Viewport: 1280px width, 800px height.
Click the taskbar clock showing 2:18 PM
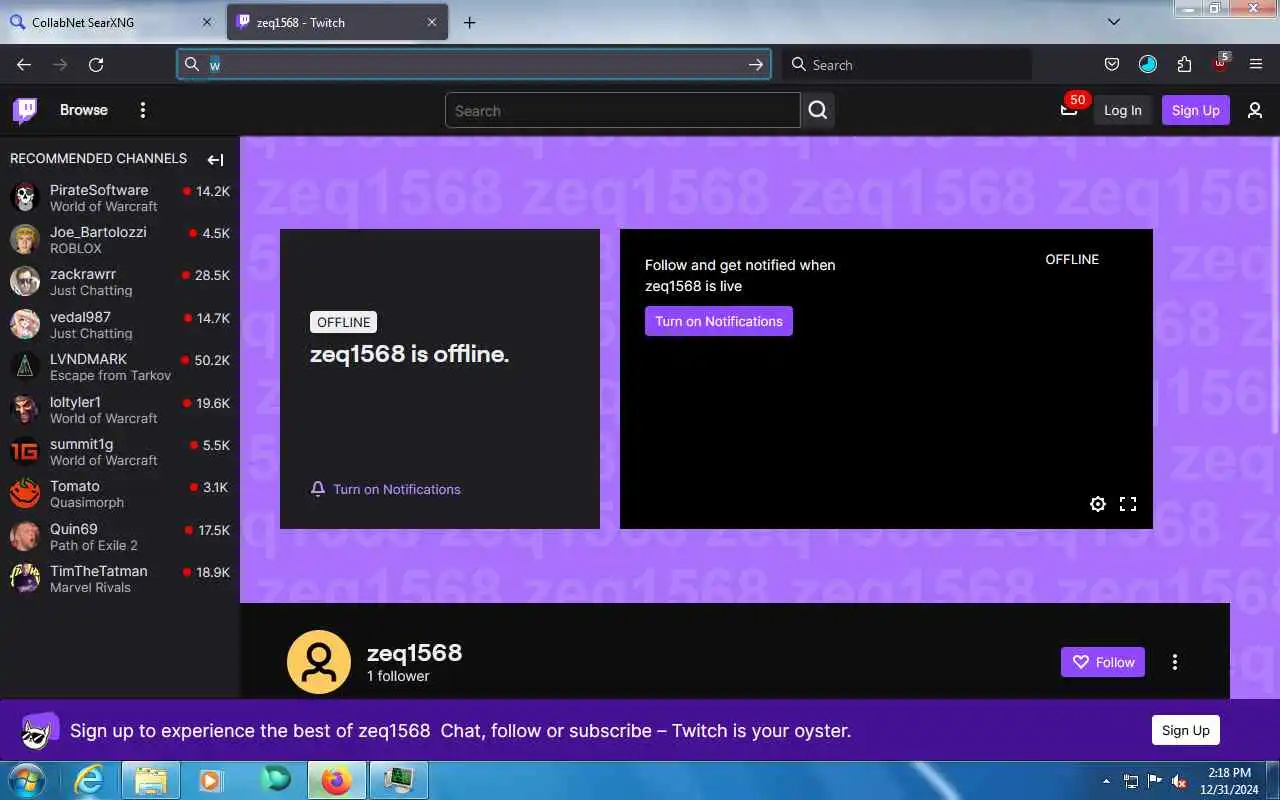(1229, 780)
